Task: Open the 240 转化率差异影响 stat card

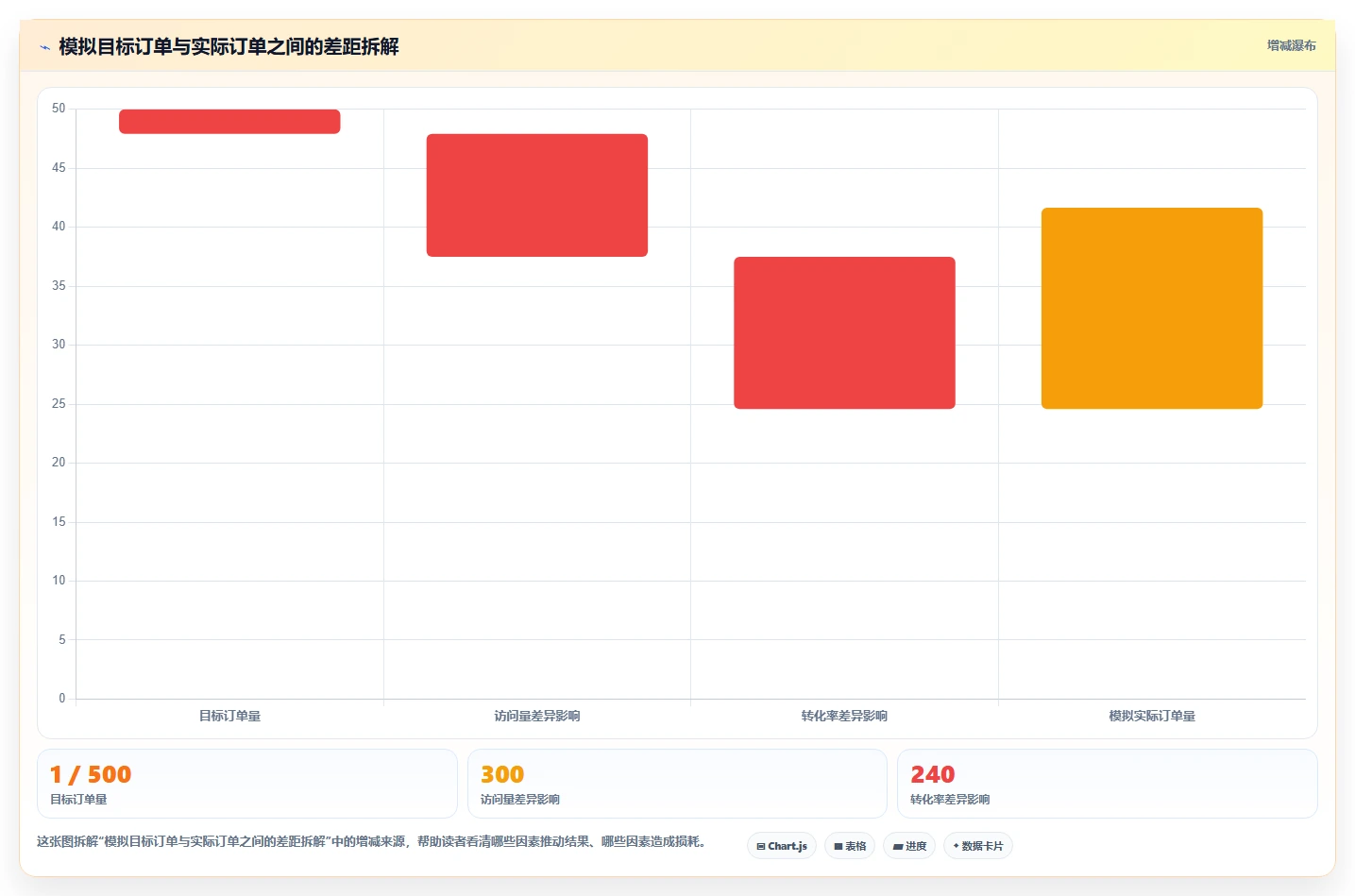Action: pyautogui.click(x=1108, y=784)
